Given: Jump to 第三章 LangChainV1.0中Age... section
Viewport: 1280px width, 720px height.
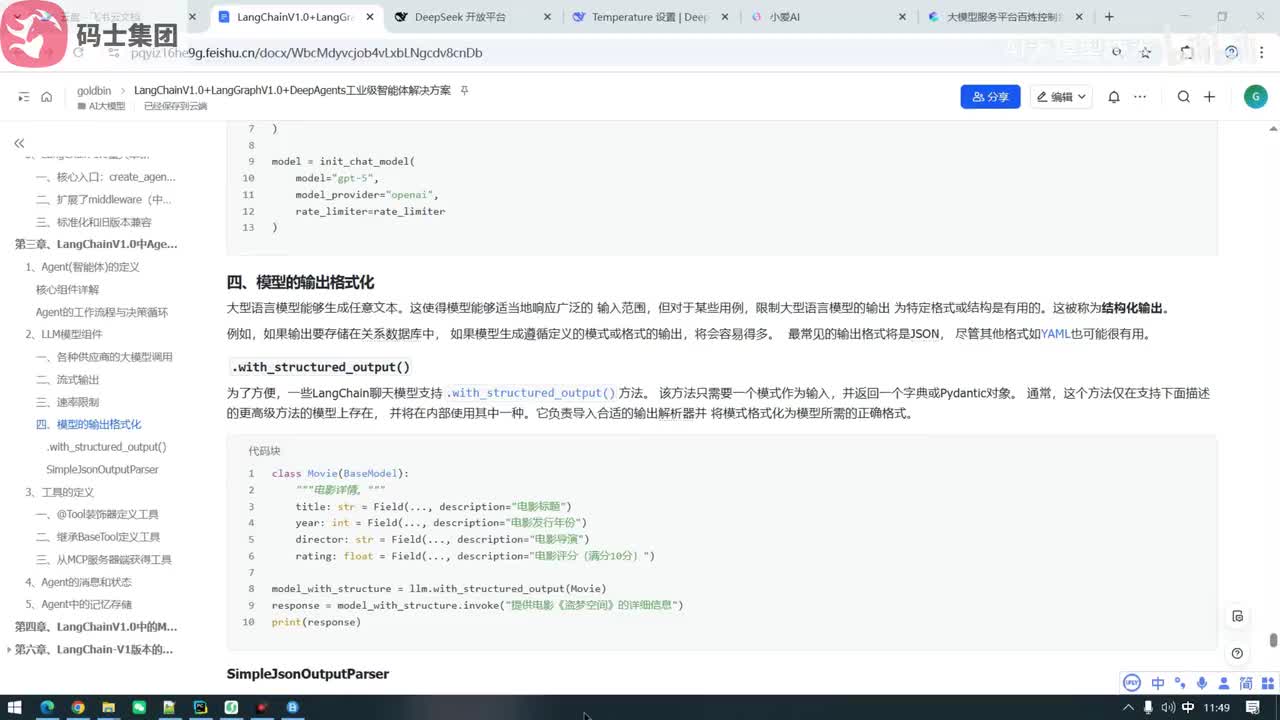Looking at the screenshot, I should tap(96, 244).
